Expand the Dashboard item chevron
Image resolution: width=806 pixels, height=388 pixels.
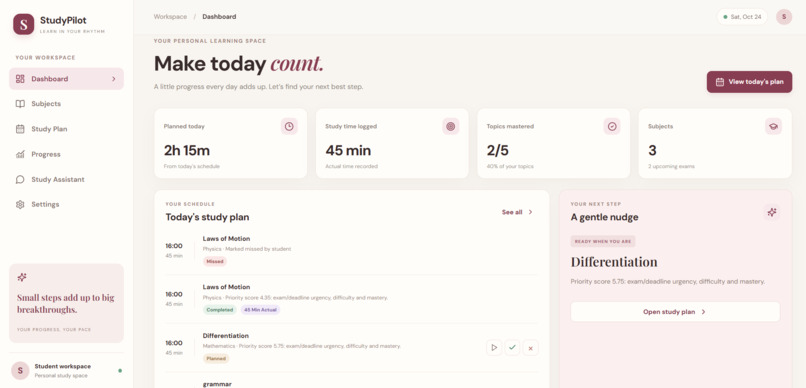[x=114, y=79]
